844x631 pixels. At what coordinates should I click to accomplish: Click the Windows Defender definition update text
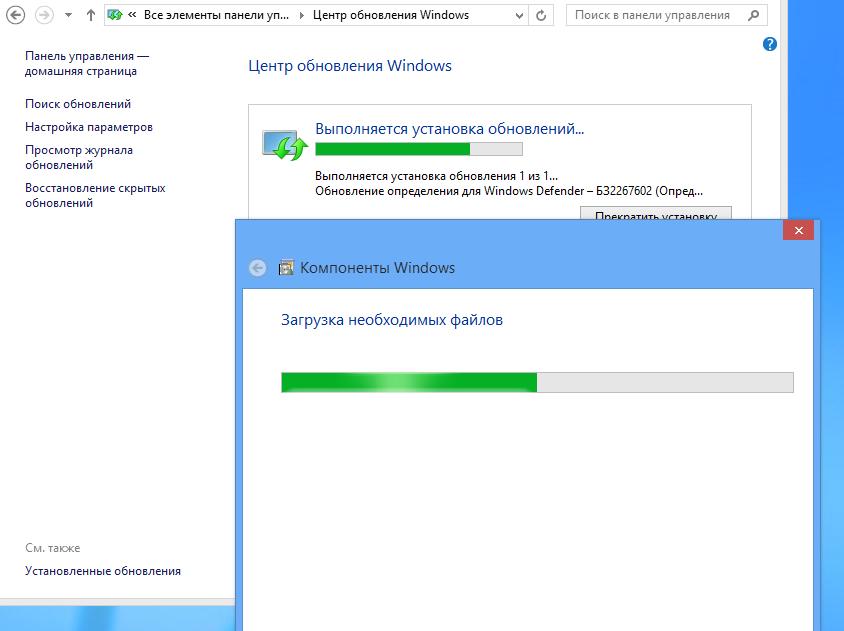[x=509, y=191]
